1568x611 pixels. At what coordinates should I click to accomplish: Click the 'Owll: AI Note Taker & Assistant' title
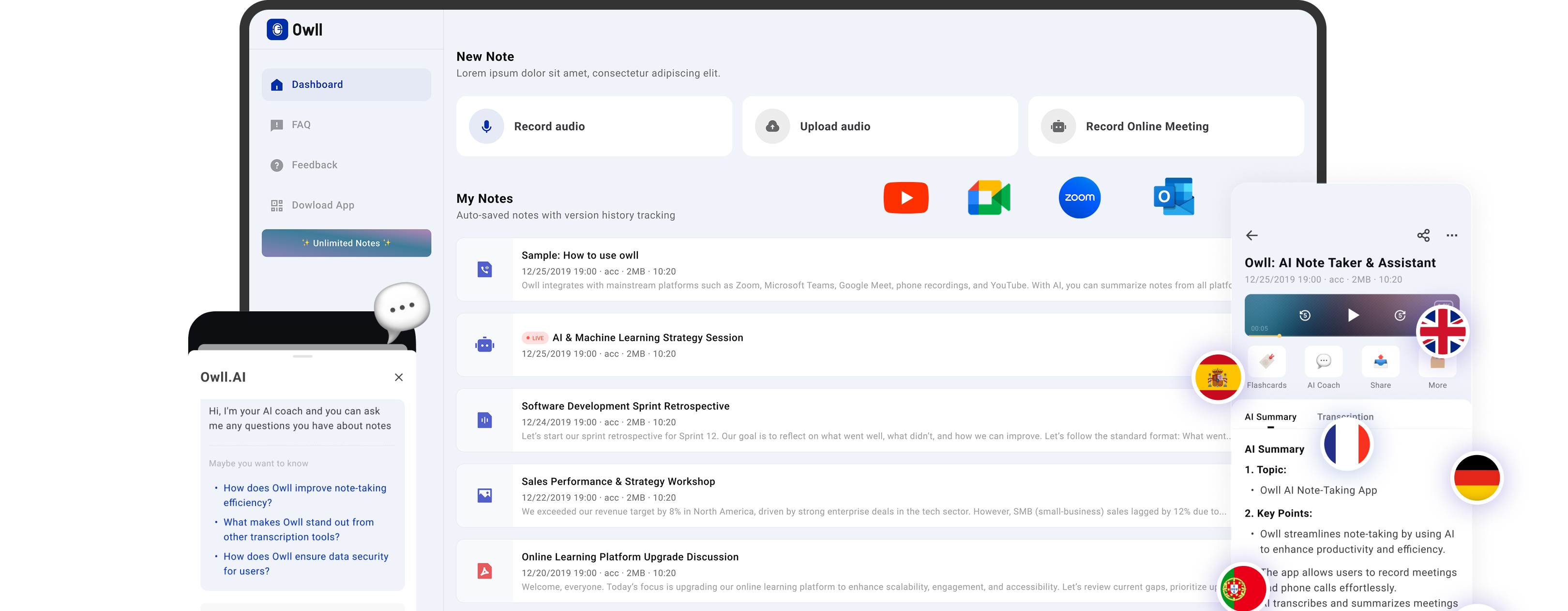pos(1341,262)
